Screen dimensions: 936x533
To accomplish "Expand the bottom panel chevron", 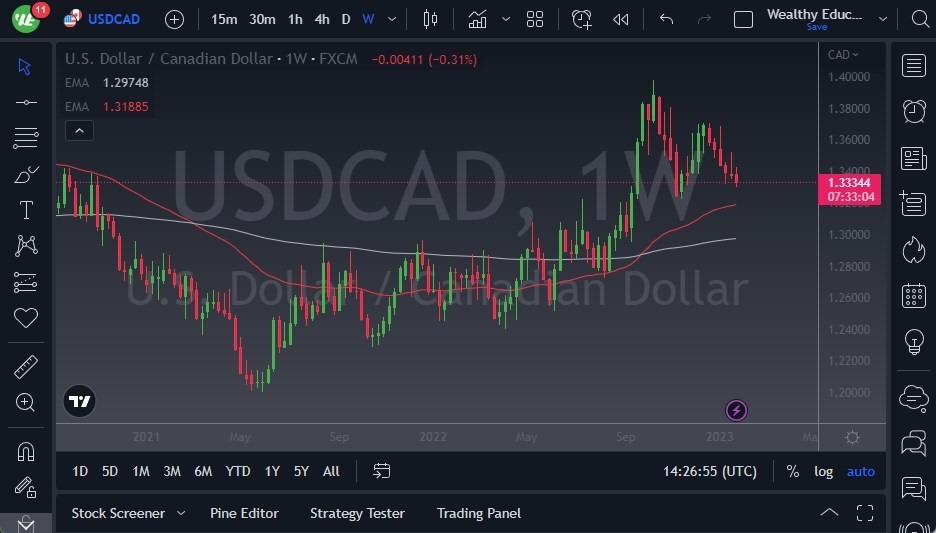I will click(829, 513).
